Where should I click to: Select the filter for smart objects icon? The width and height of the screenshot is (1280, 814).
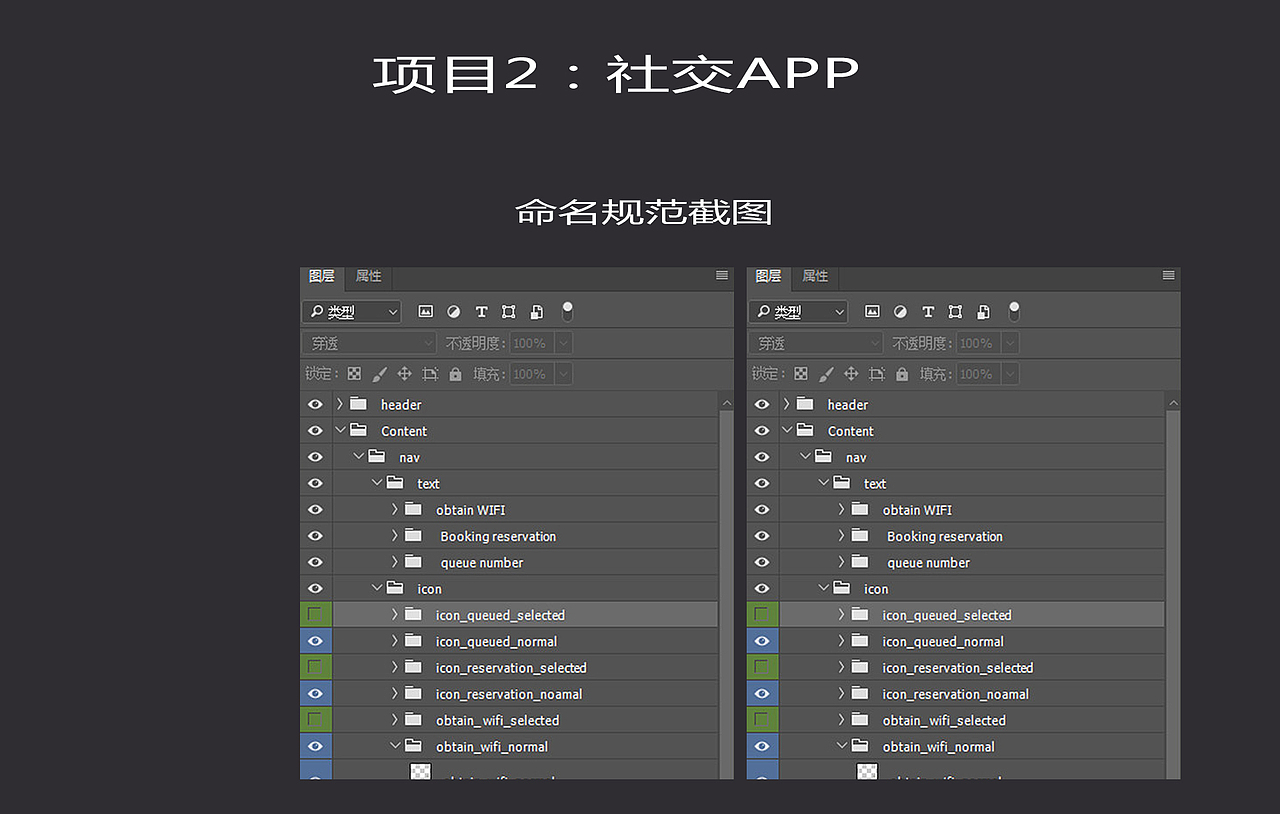(x=537, y=311)
